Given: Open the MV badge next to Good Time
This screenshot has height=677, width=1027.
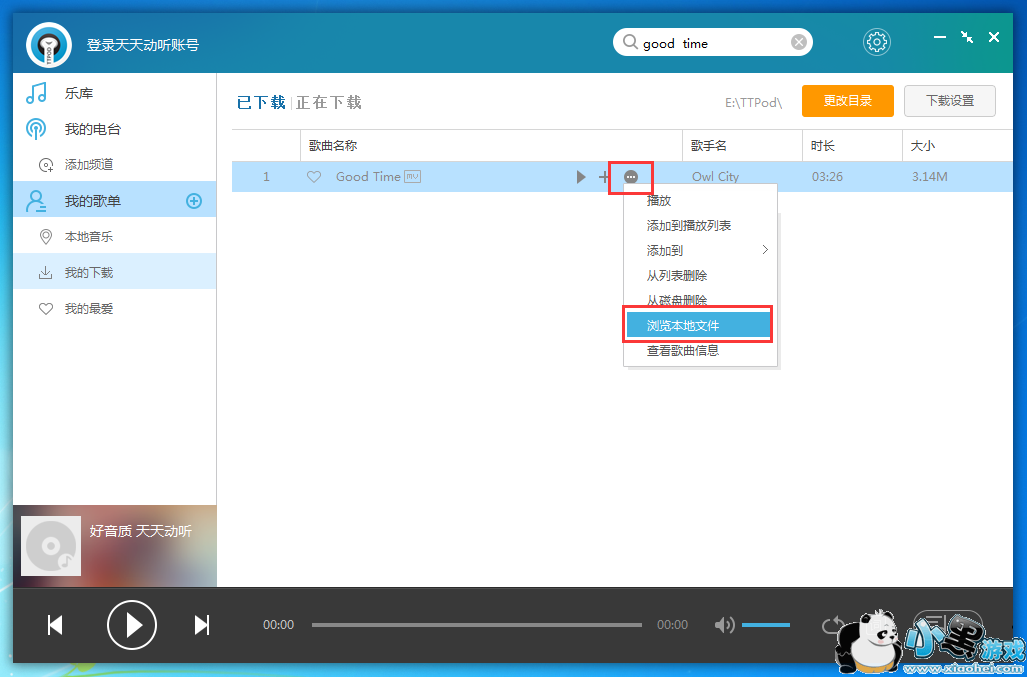Looking at the screenshot, I should 412,175.
